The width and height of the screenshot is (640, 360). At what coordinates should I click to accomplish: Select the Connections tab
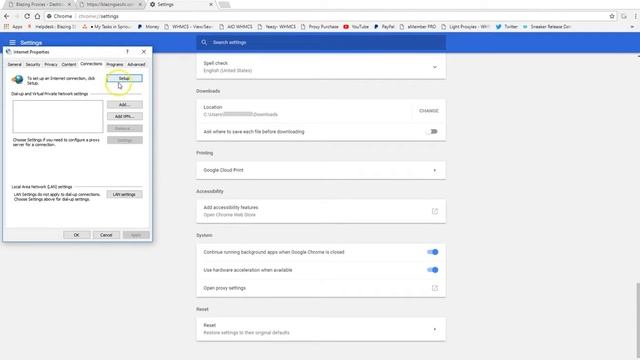(x=91, y=64)
